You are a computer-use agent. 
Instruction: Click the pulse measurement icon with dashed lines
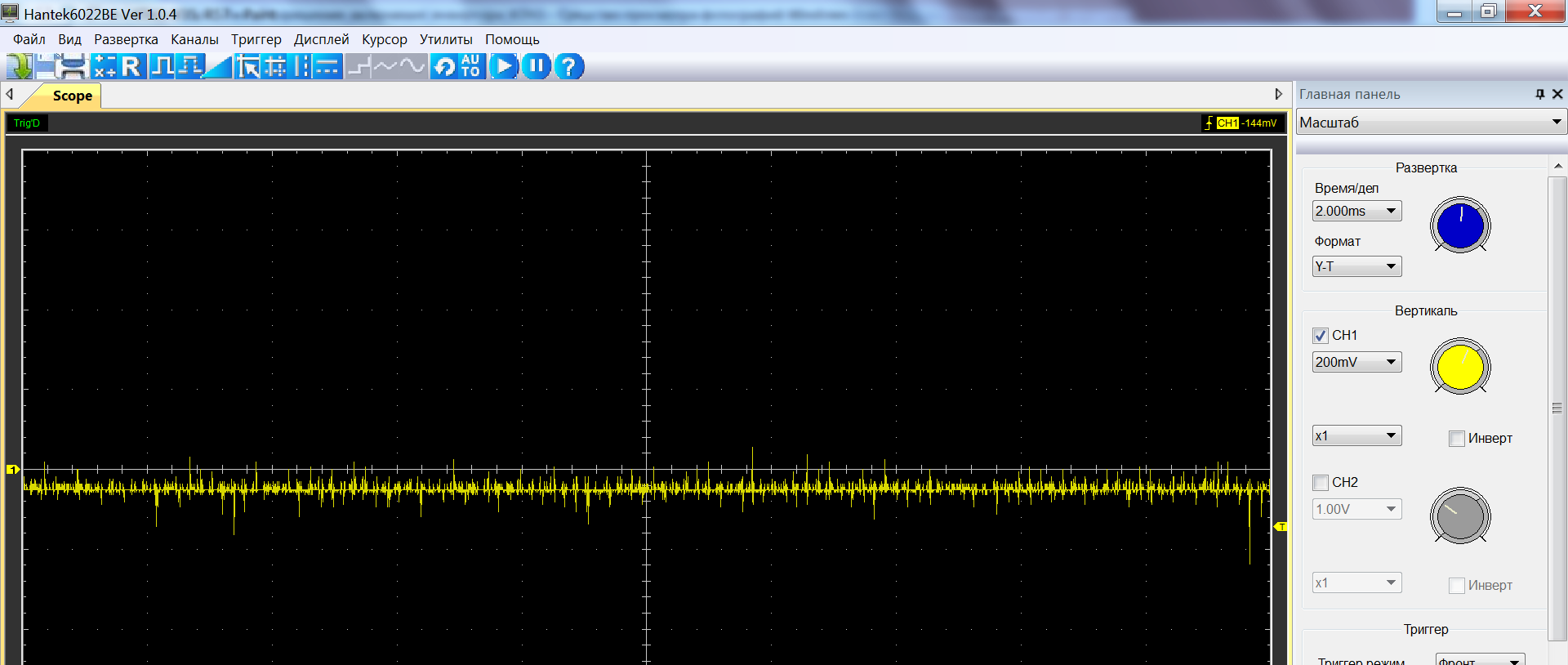[189, 66]
